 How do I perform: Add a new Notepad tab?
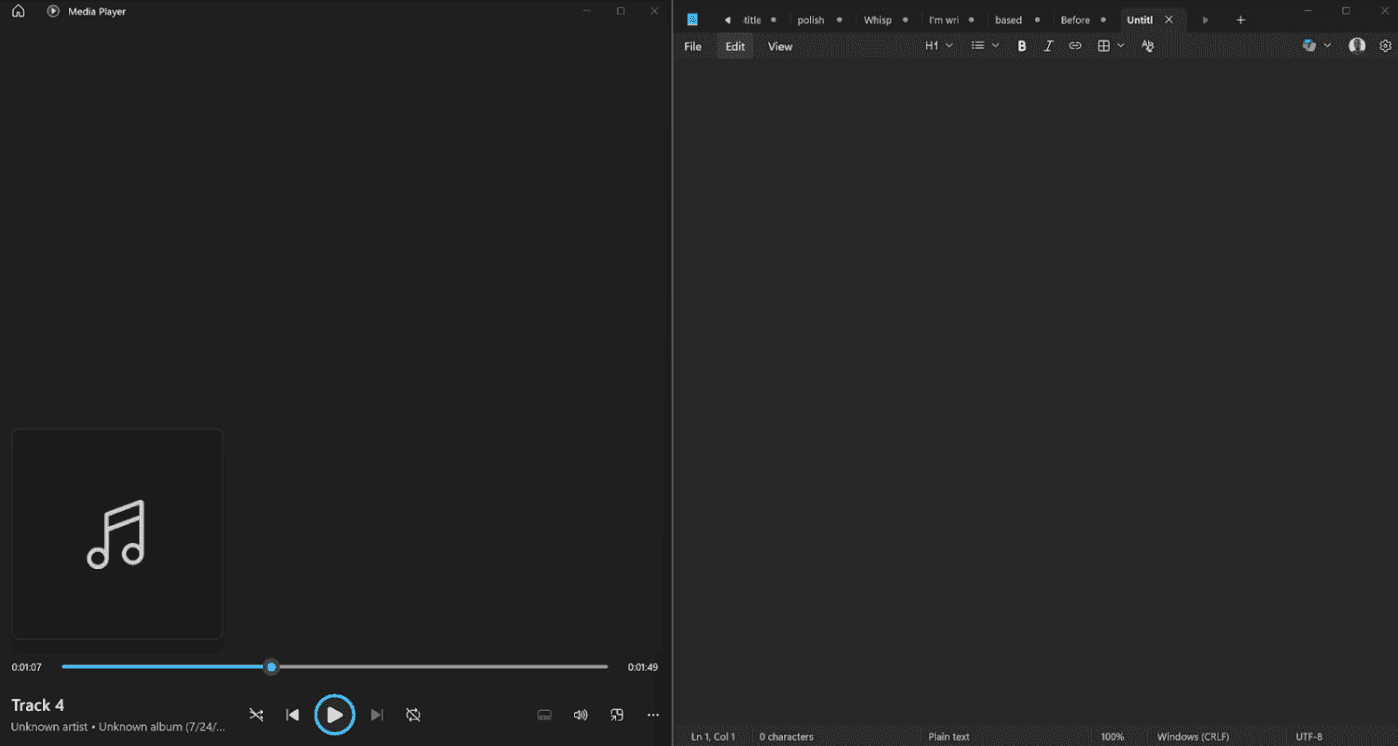click(1240, 20)
